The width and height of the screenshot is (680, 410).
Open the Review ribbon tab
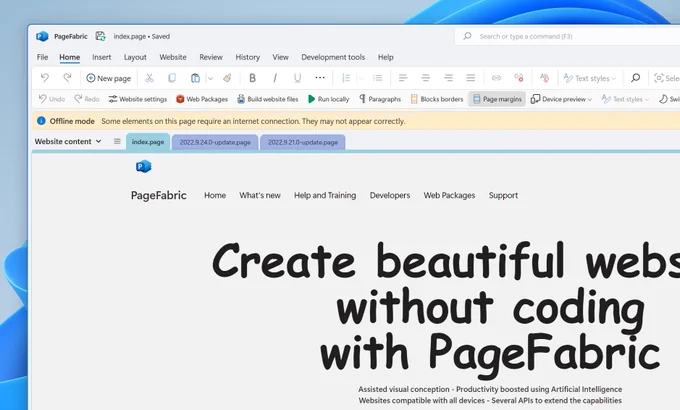tap(211, 57)
